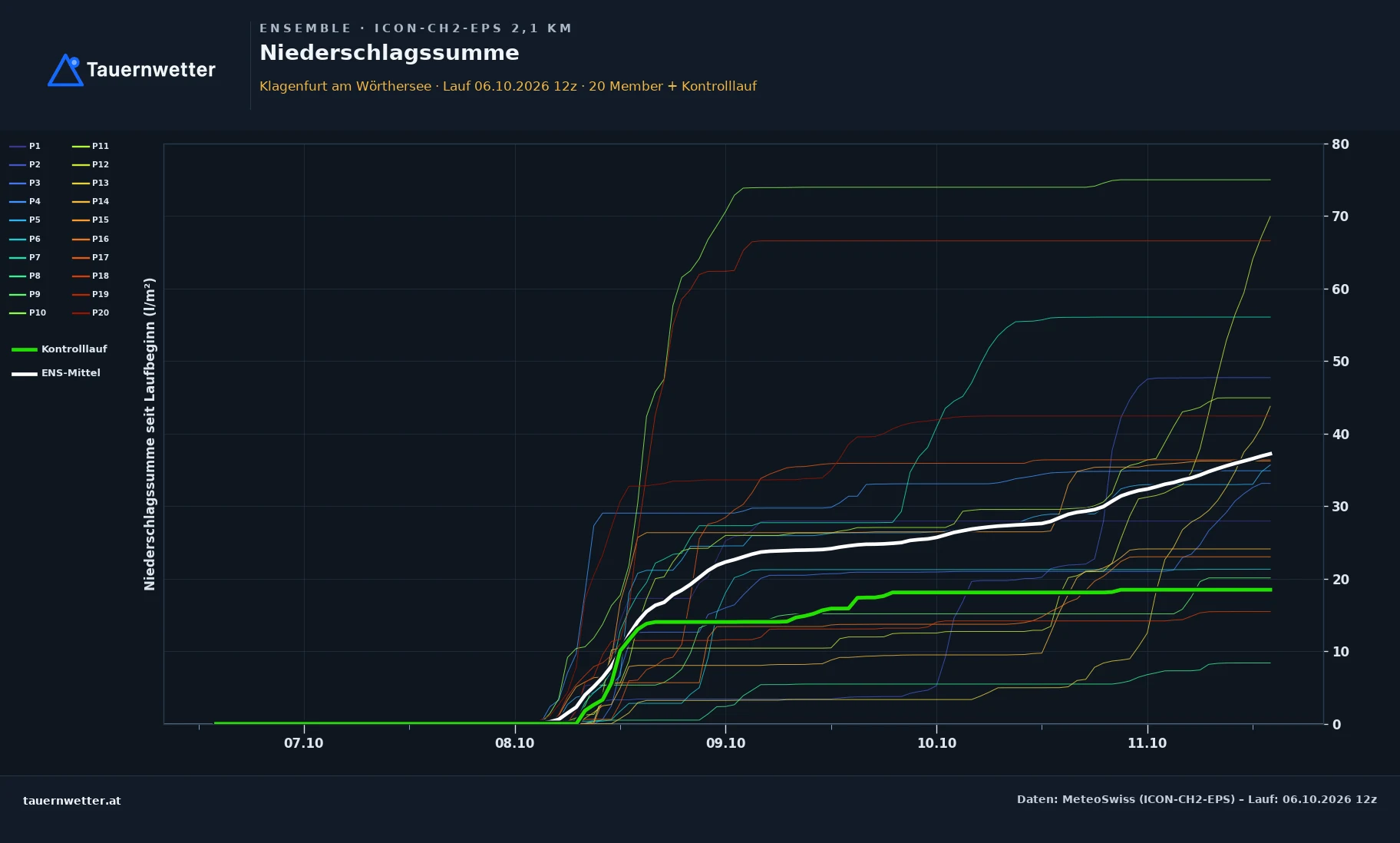The width and height of the screenshot is (1400, 843).
Task: Click the 80 value on y-axis
Action: (x=1340, y=144)
